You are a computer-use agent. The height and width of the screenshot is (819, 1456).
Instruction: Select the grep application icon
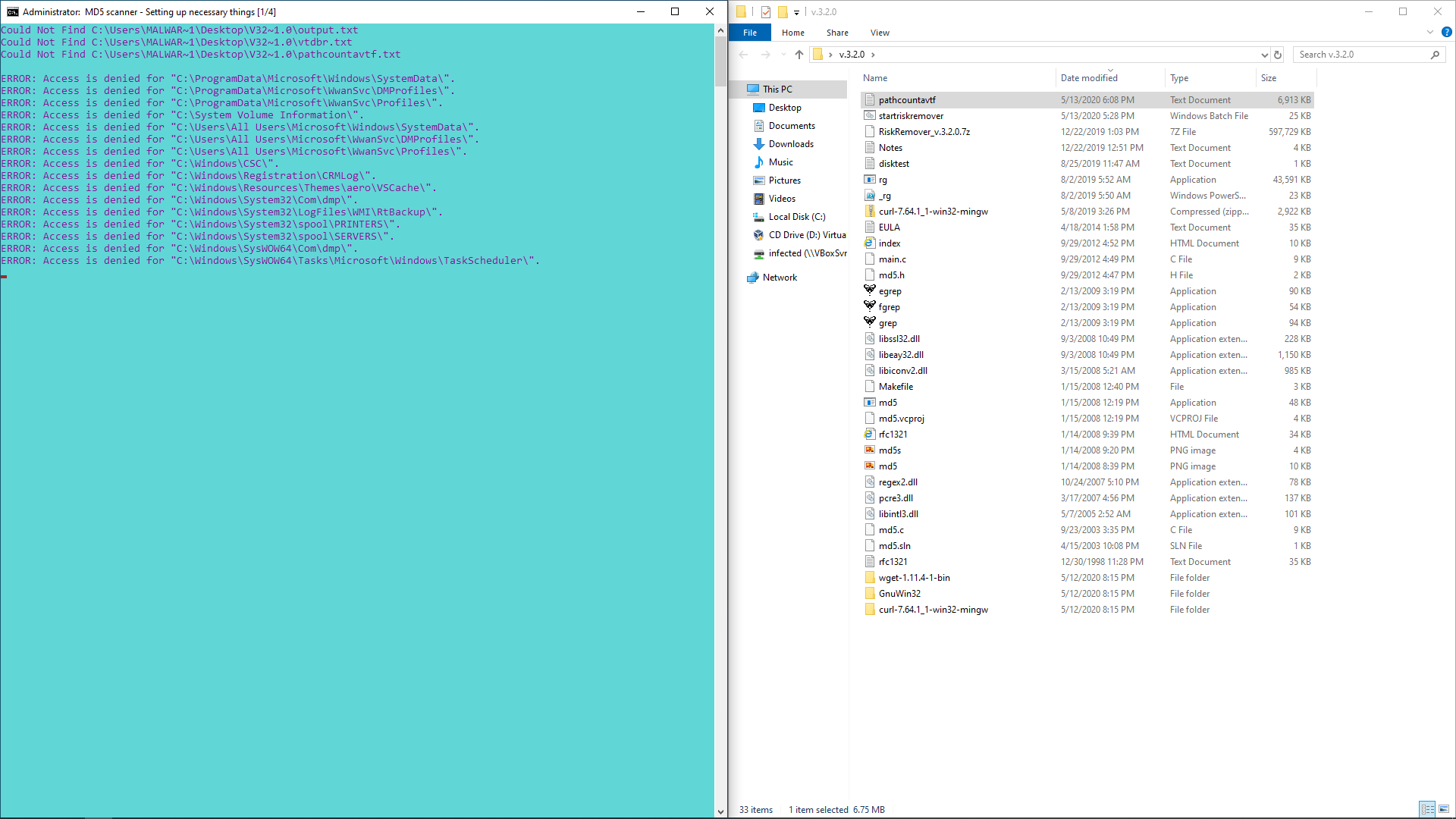[x=869, y=321]
